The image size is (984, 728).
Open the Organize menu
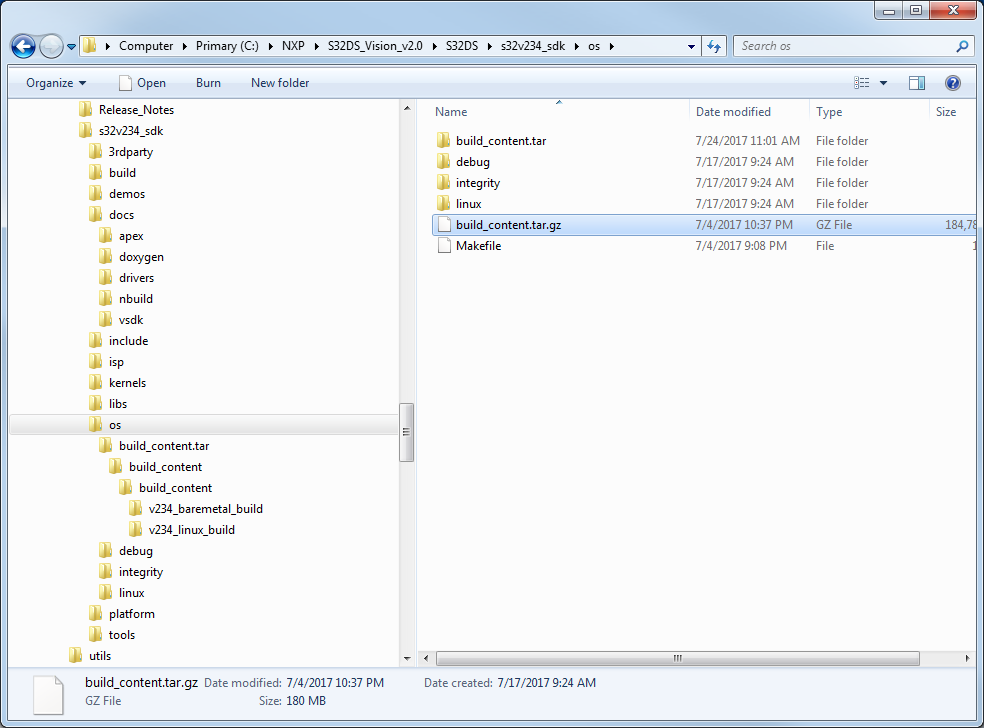[56, 83]
